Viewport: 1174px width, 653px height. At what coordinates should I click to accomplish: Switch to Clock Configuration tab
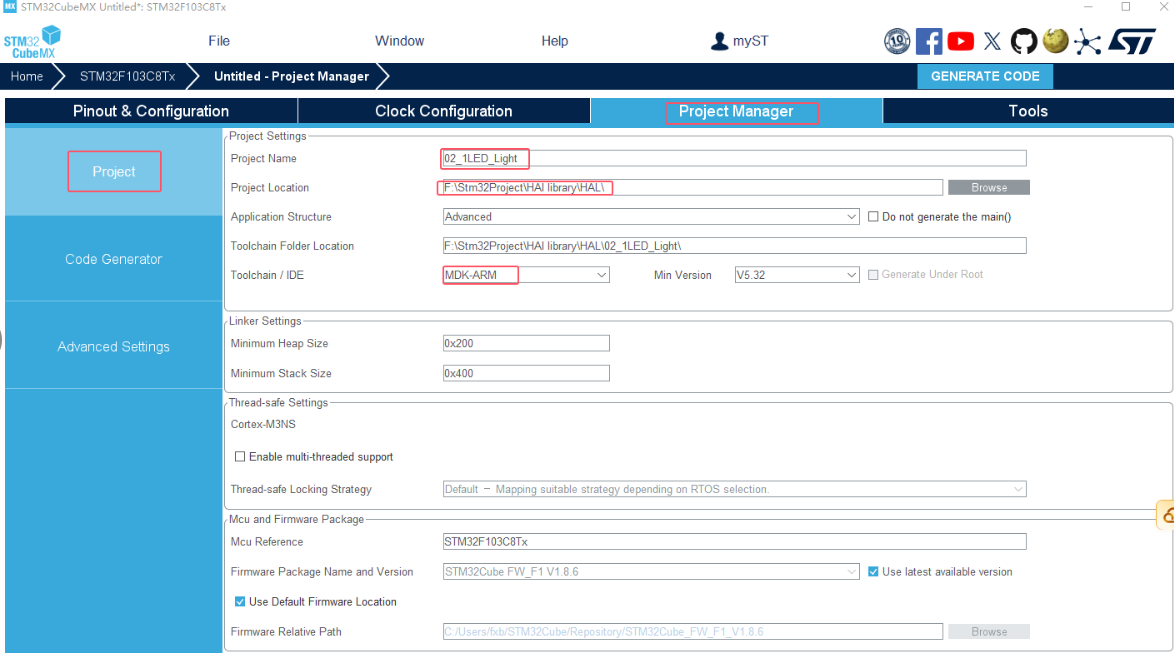[x=444, y=111]
